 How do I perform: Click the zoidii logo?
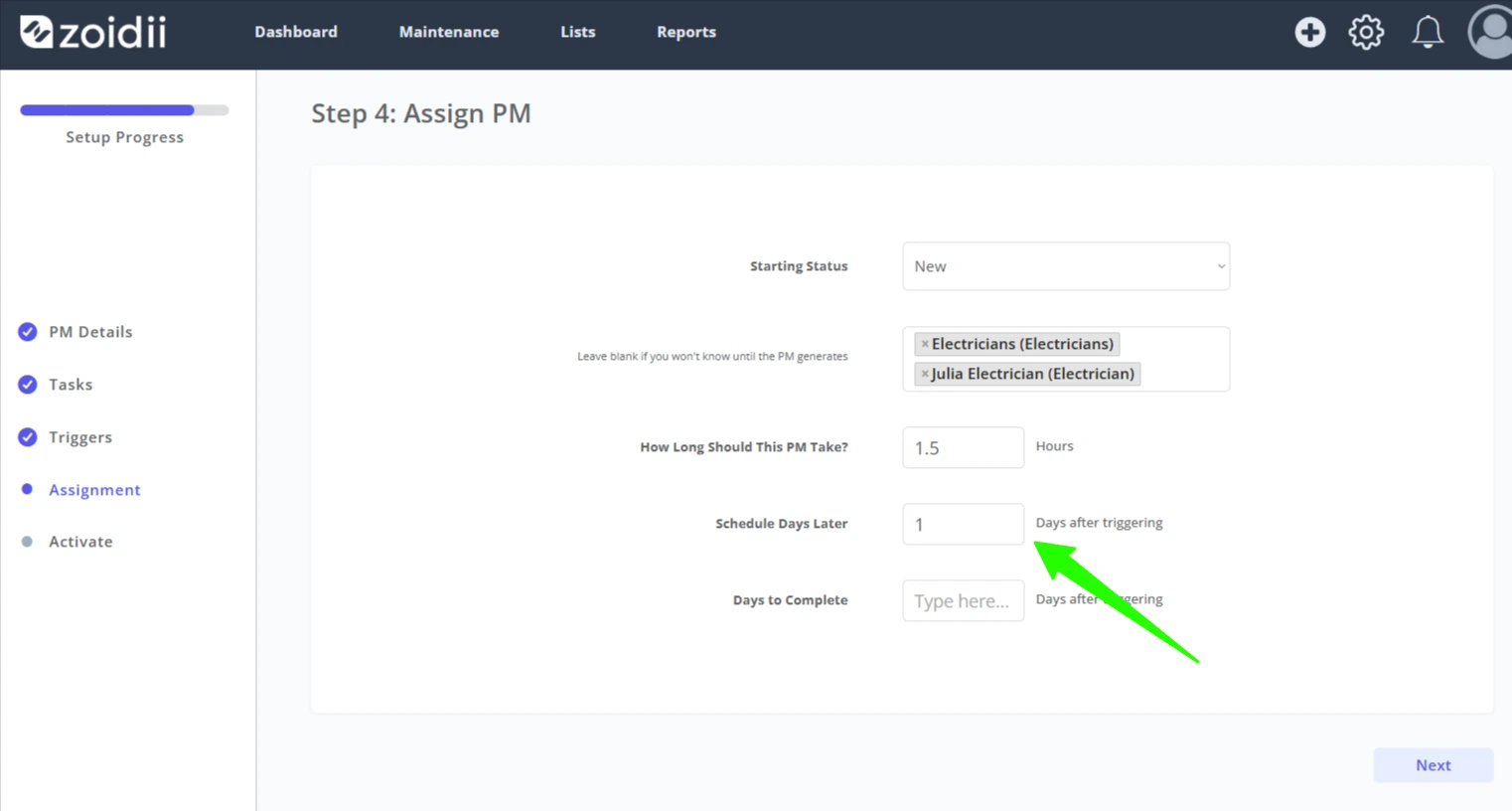tap(93, 32)
